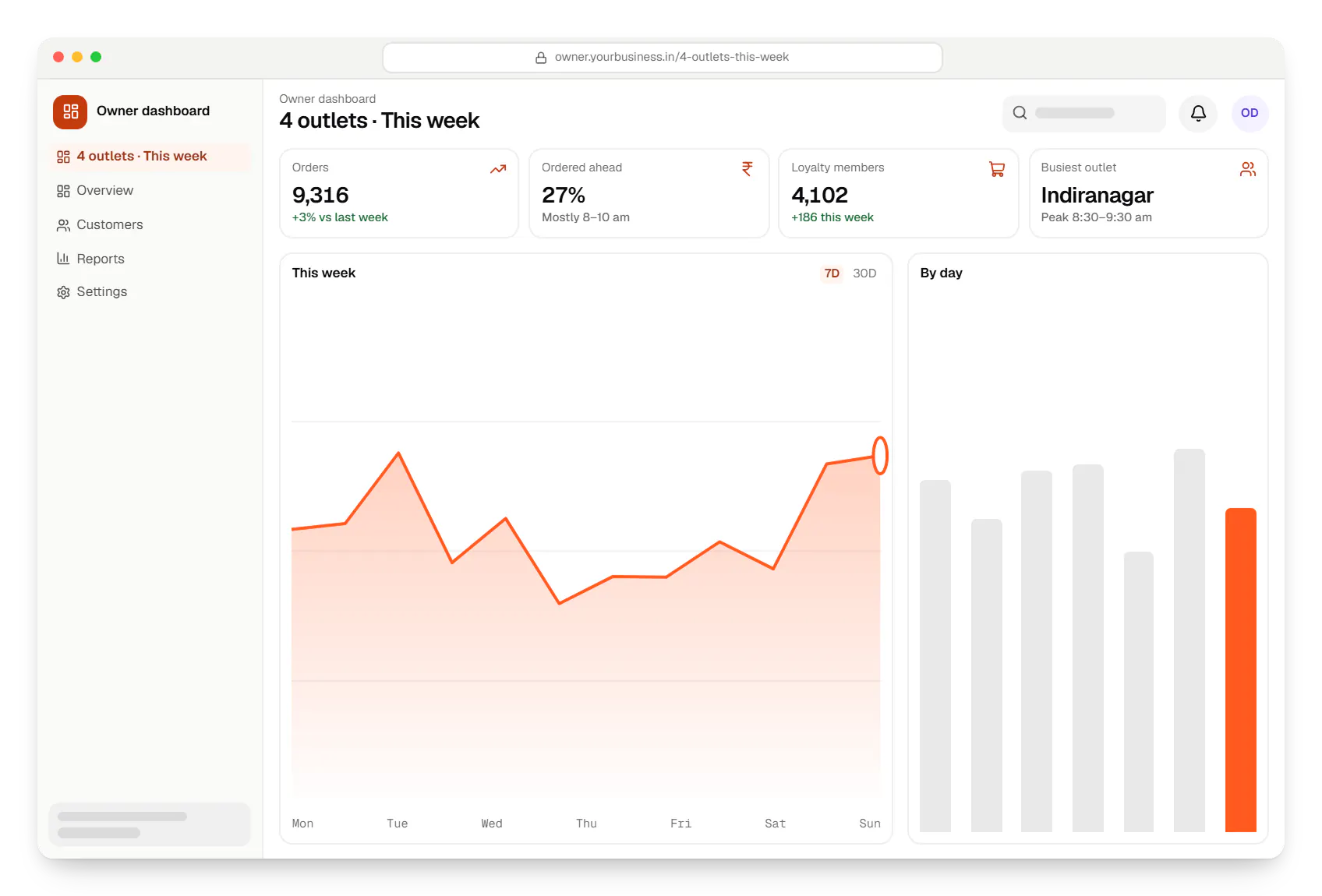Click the Reports bar chart icon in sidebar
1322x896 pixels.
click(63, 259)
